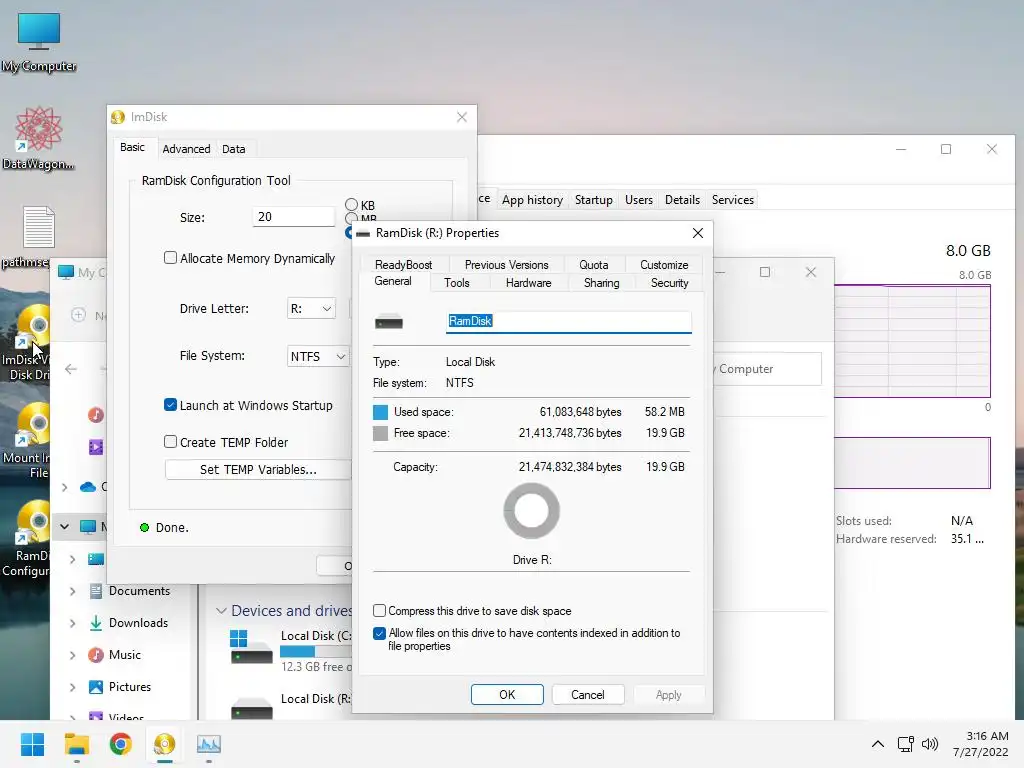Screen dimensions: 1024x768
Task: Open the Drive Letter dropdown
Action: click(312, 308)
